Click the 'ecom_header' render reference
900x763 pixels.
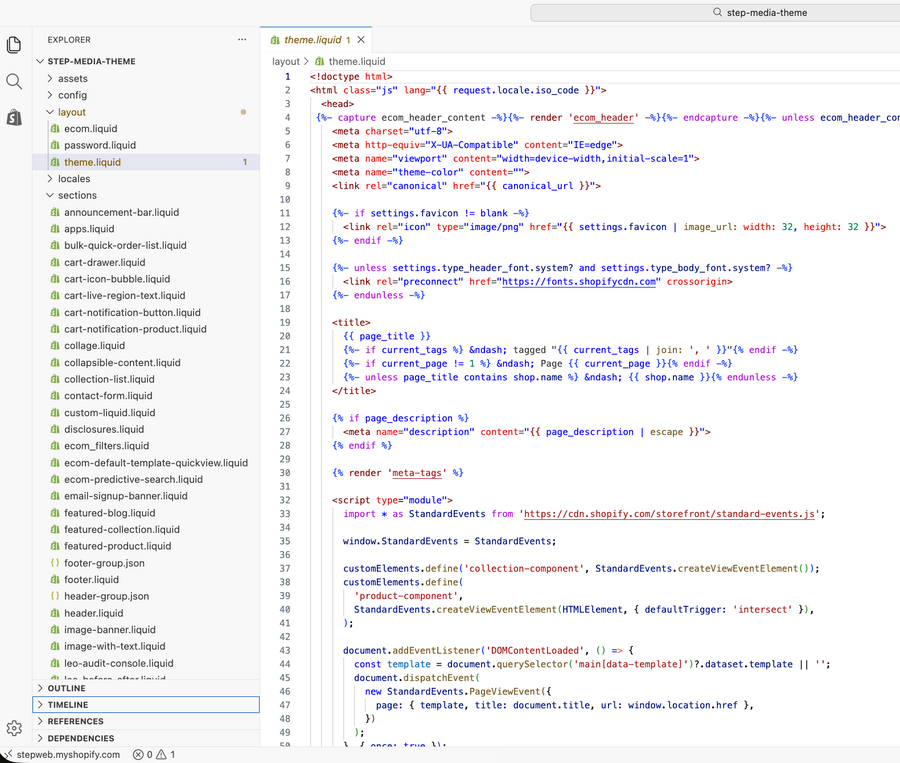[603, 117]
